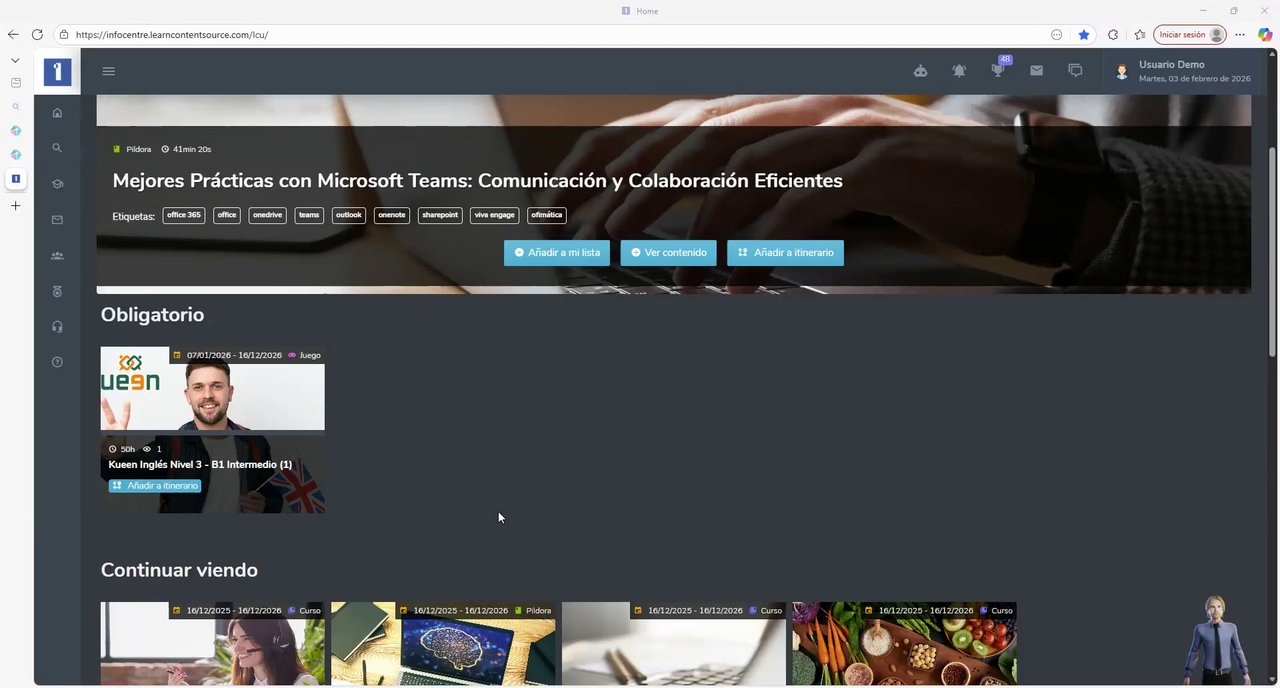The width and height of the screenshot is (1280, 688).
Task: Collapse vertical tabs chevron at top
Action: click(15, 60)
